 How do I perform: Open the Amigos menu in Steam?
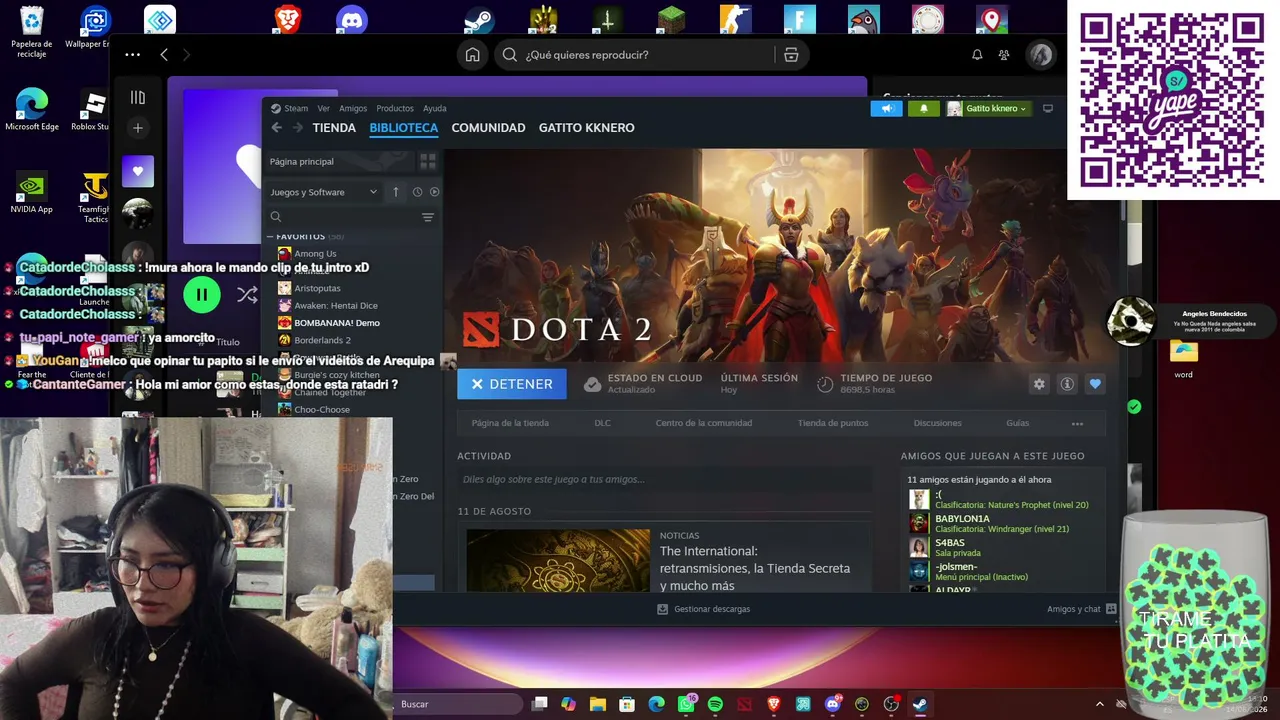click(x=353, y=108)
